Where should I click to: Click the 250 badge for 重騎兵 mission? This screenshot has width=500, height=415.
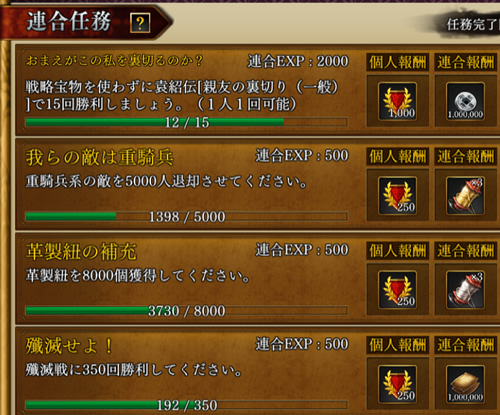[x=397, y=196]
